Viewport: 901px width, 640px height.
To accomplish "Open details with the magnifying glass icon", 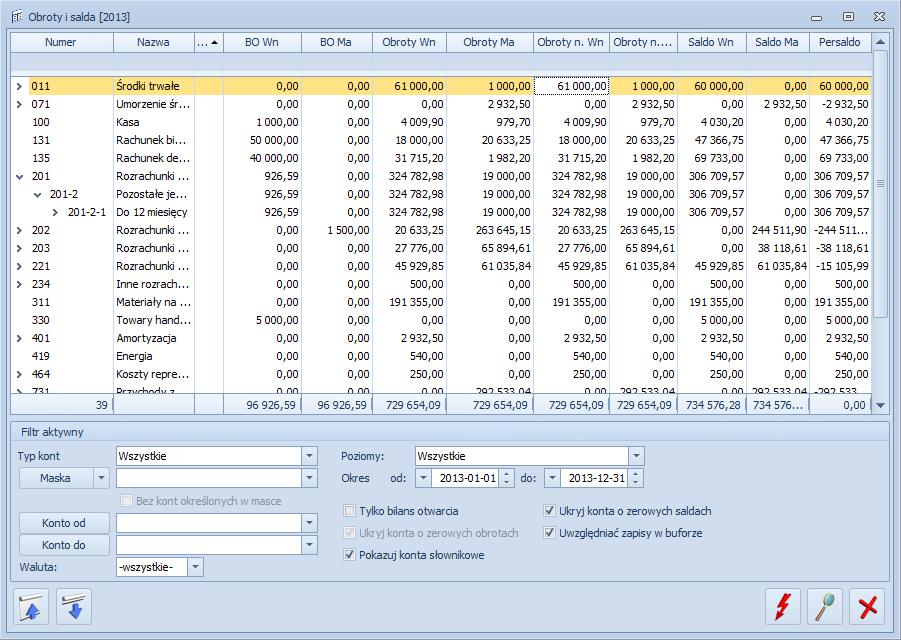I will coord(825,607).
